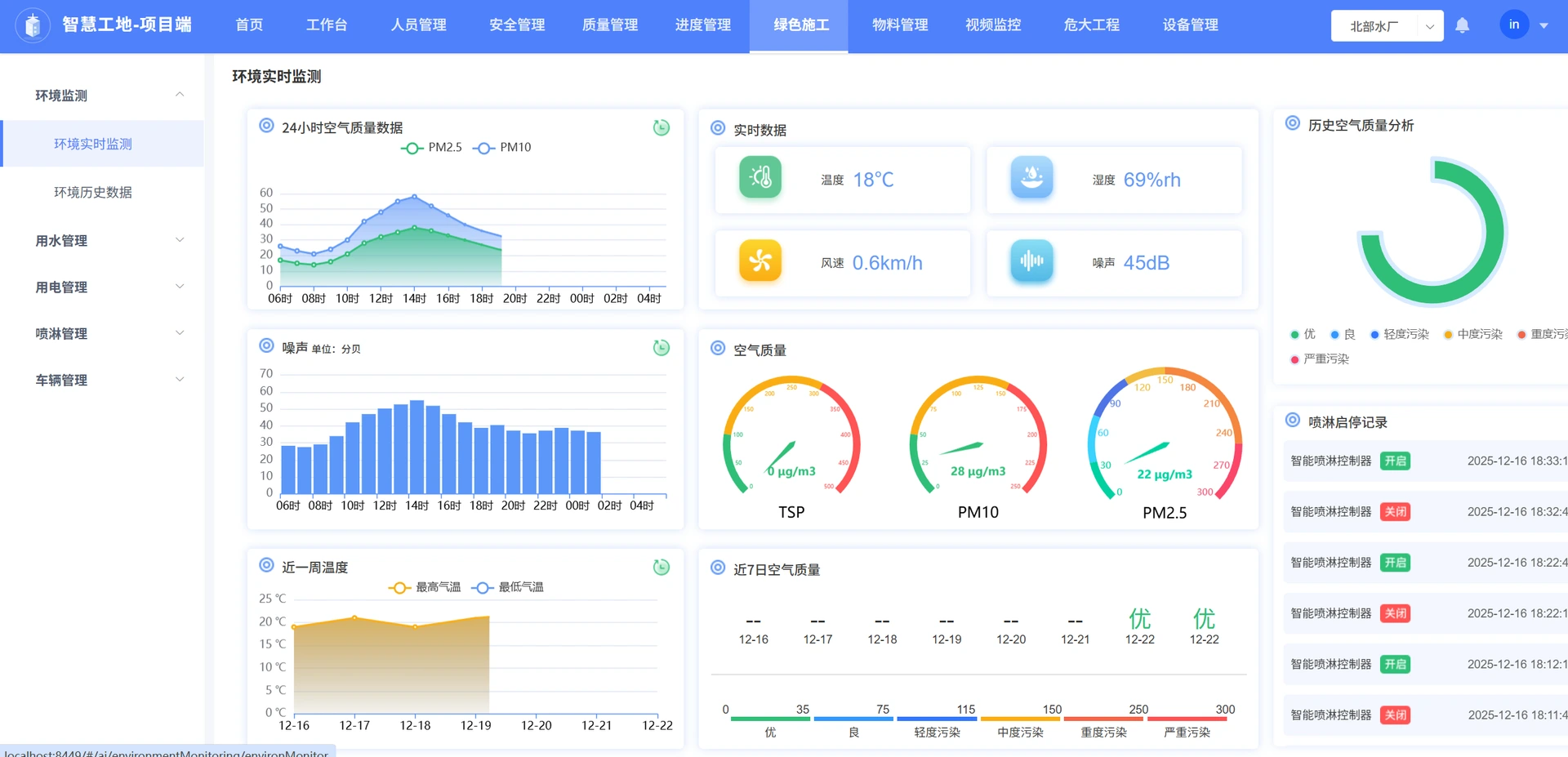The width and height of the screenshot is (1568, 757).
Task: Click 开启 tag on 18:22:4 sprinkler record
Action: point(1396,563)
